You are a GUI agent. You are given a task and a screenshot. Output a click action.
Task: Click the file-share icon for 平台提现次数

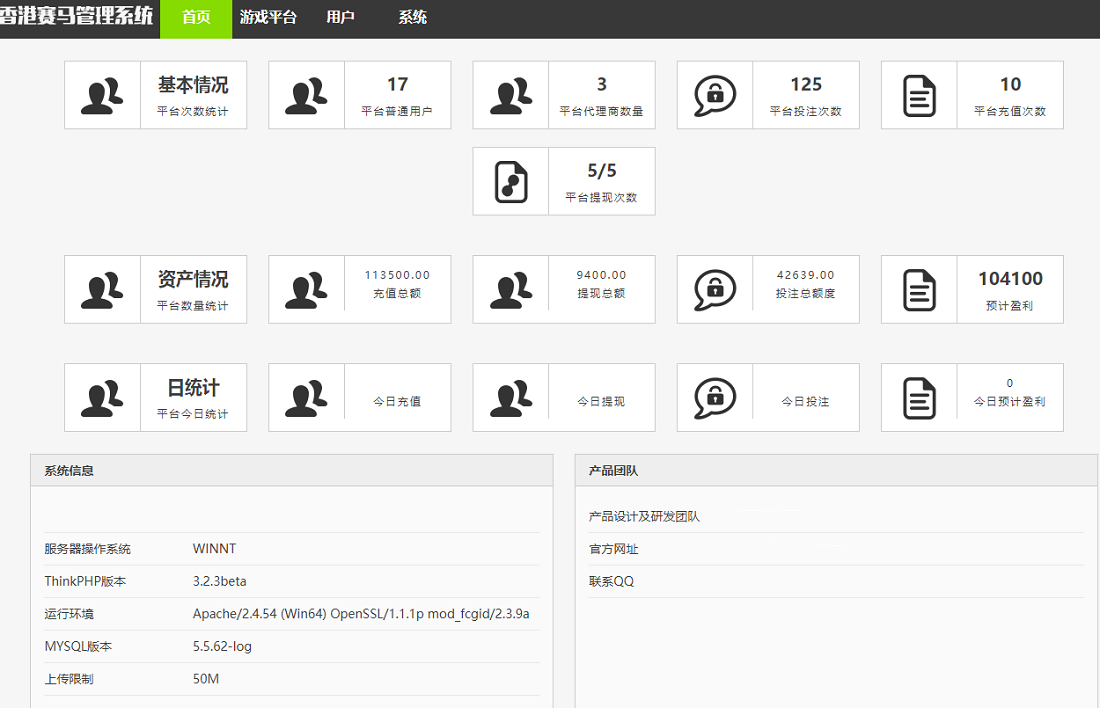[x=510, y=182]
